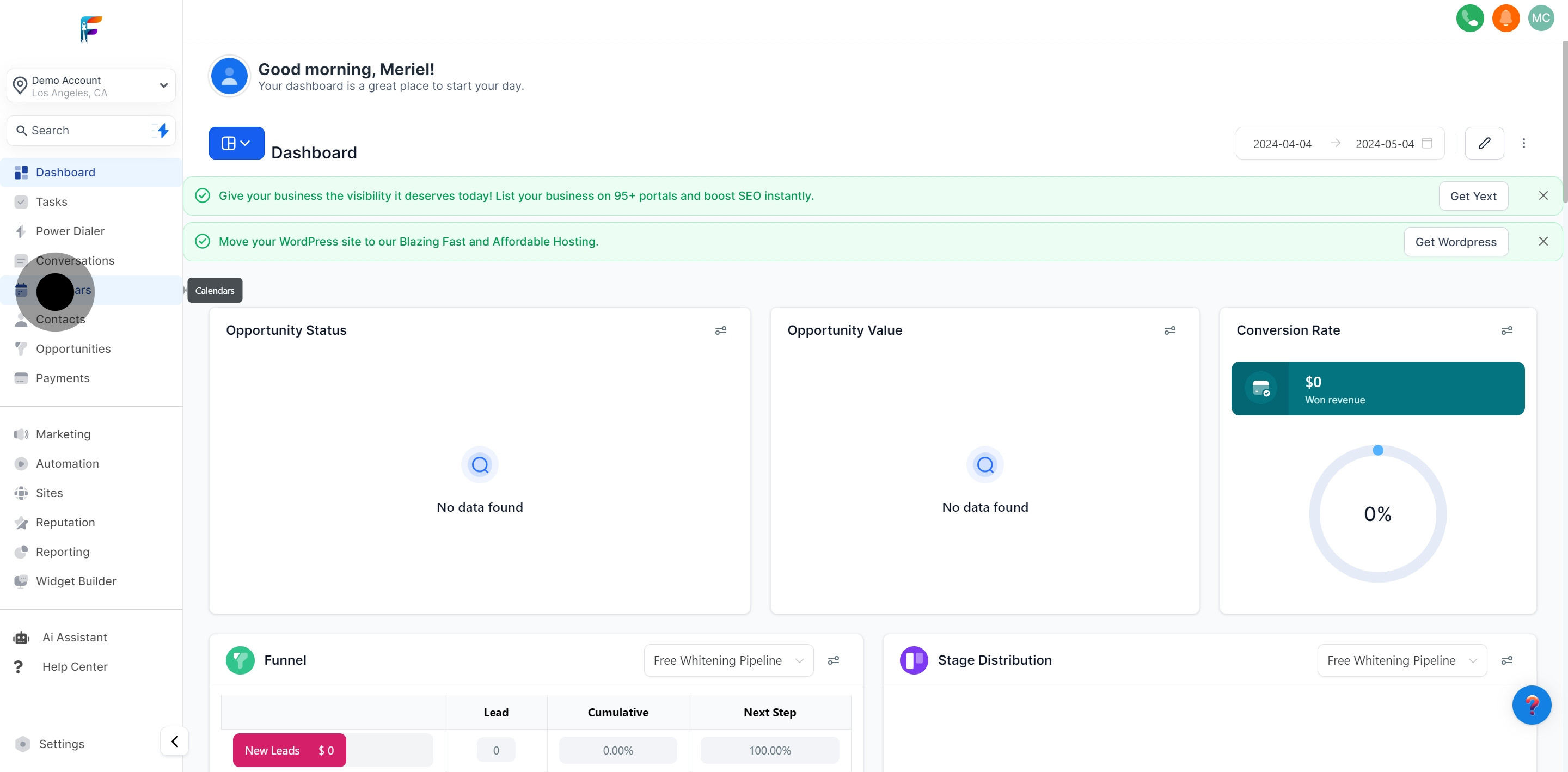Viewport: 1568px width, 772px height.
Task: Collapse the left sidebar with arrow
Action: (175, 742)
